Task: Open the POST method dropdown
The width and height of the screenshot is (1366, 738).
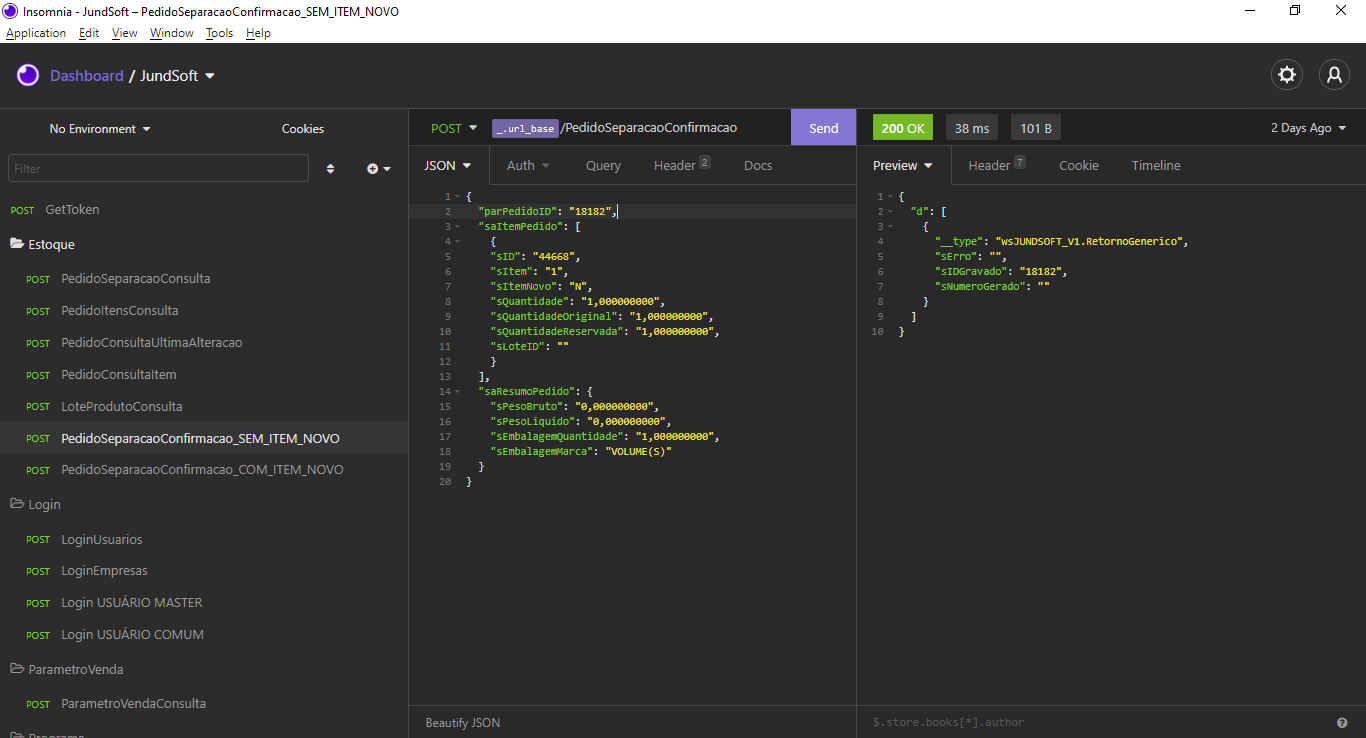Action: click(454, 128)
